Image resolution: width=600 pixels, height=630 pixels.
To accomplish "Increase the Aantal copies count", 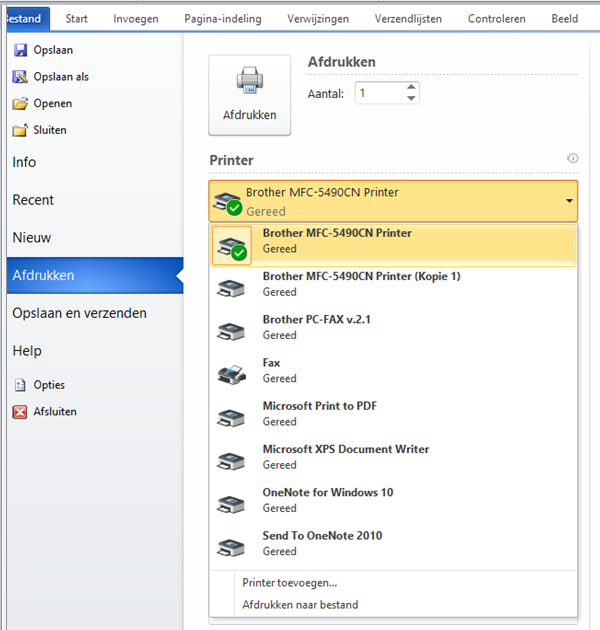I will coord(411,88).
